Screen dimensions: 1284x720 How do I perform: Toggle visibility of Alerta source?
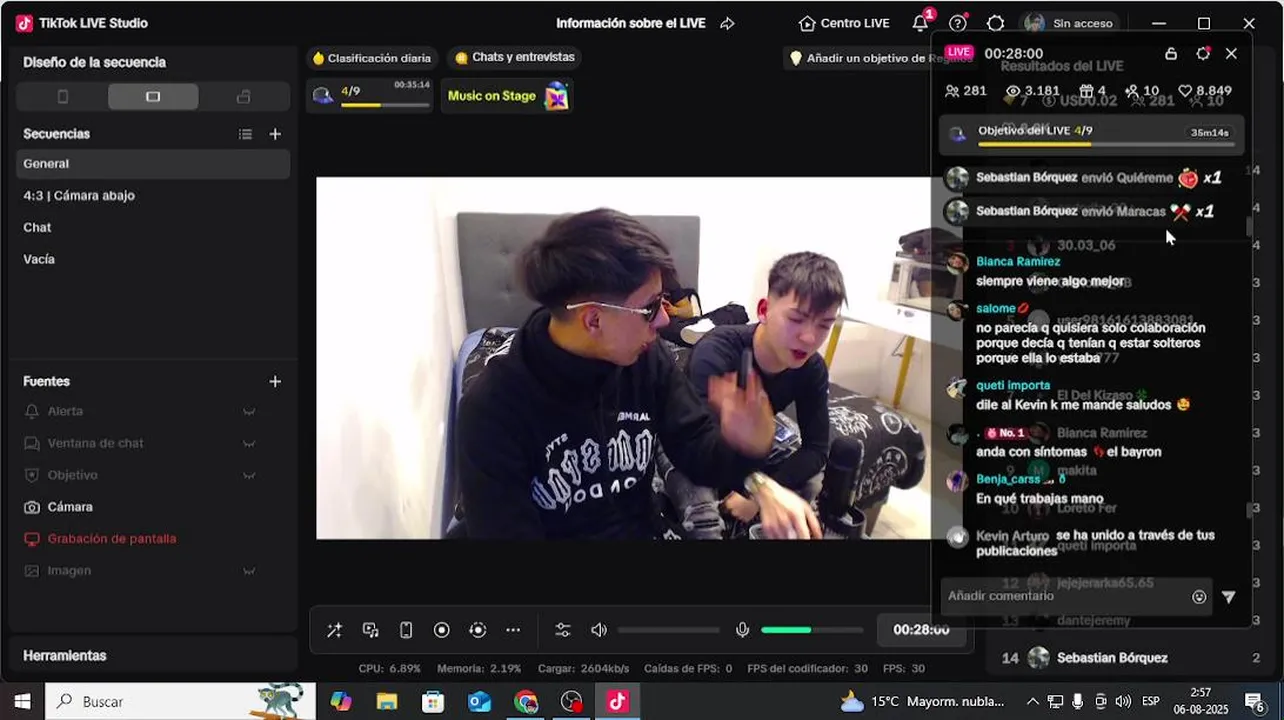(x=249, y=412)
